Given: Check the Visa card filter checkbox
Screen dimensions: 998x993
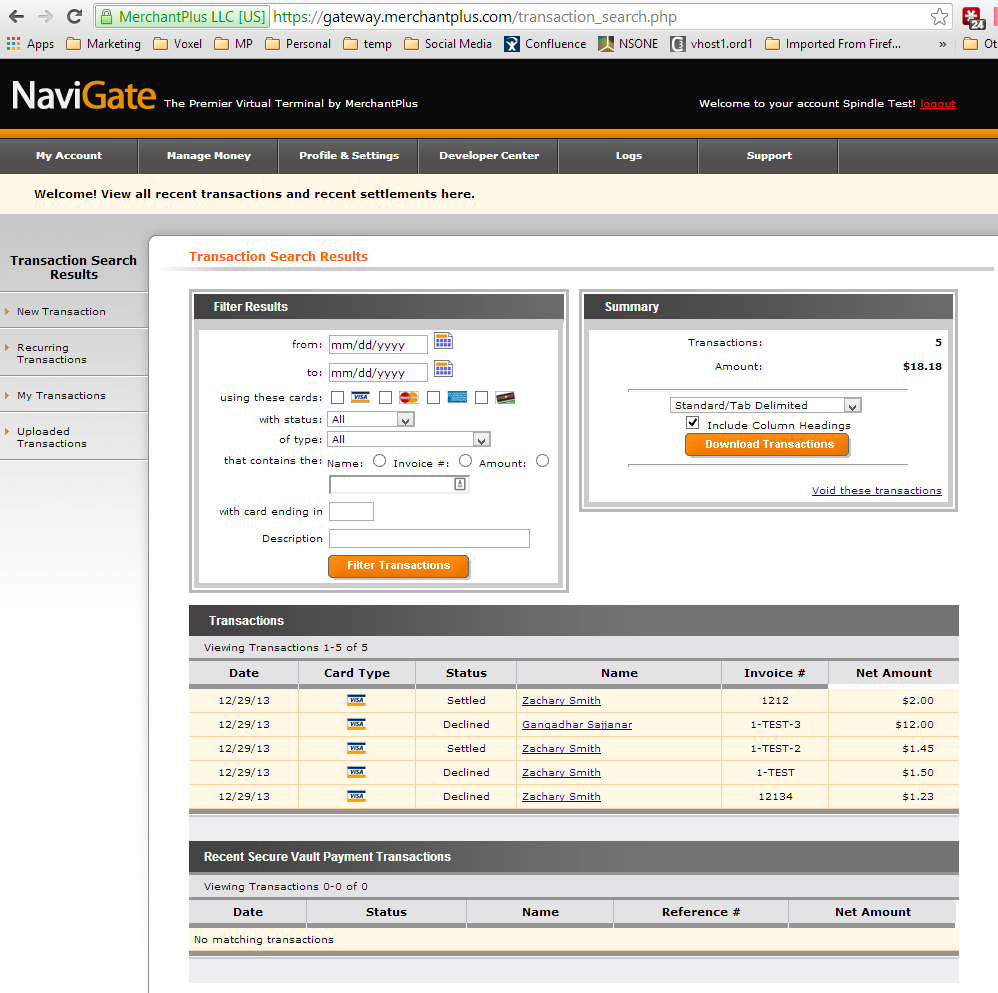Looking at the screenshot, I should (x=337, y=398).
